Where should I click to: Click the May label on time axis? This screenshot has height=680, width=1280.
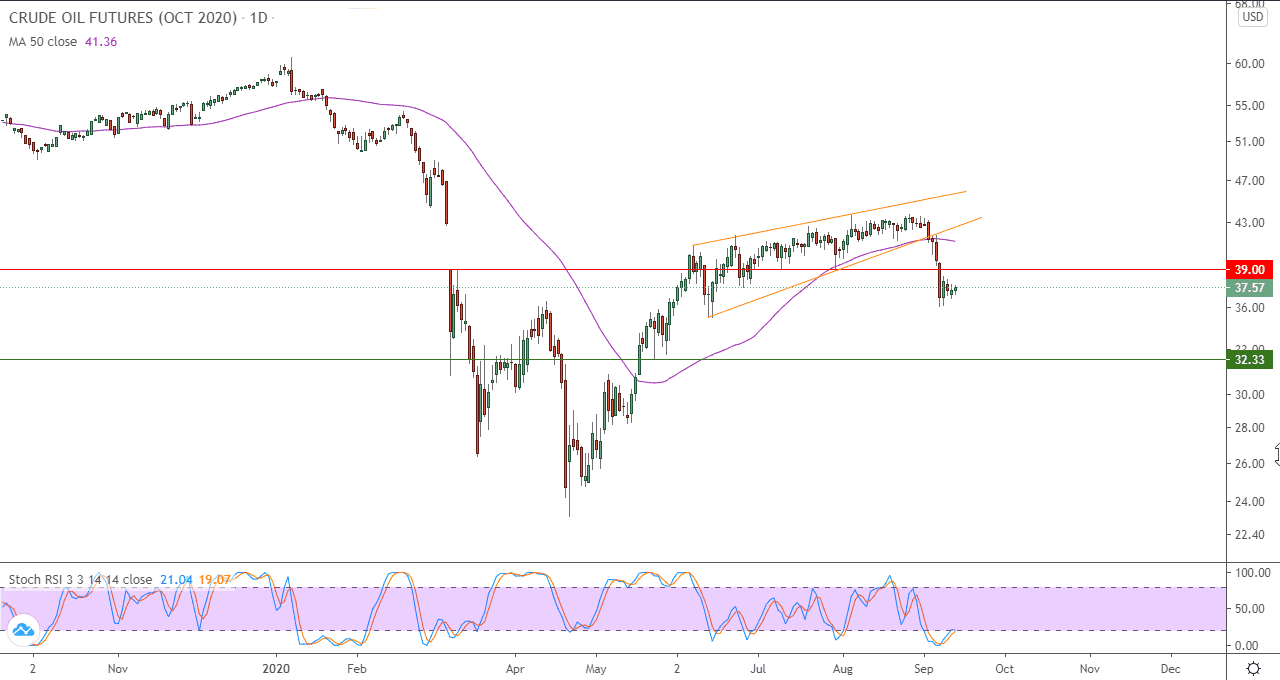tap(596, 667)
